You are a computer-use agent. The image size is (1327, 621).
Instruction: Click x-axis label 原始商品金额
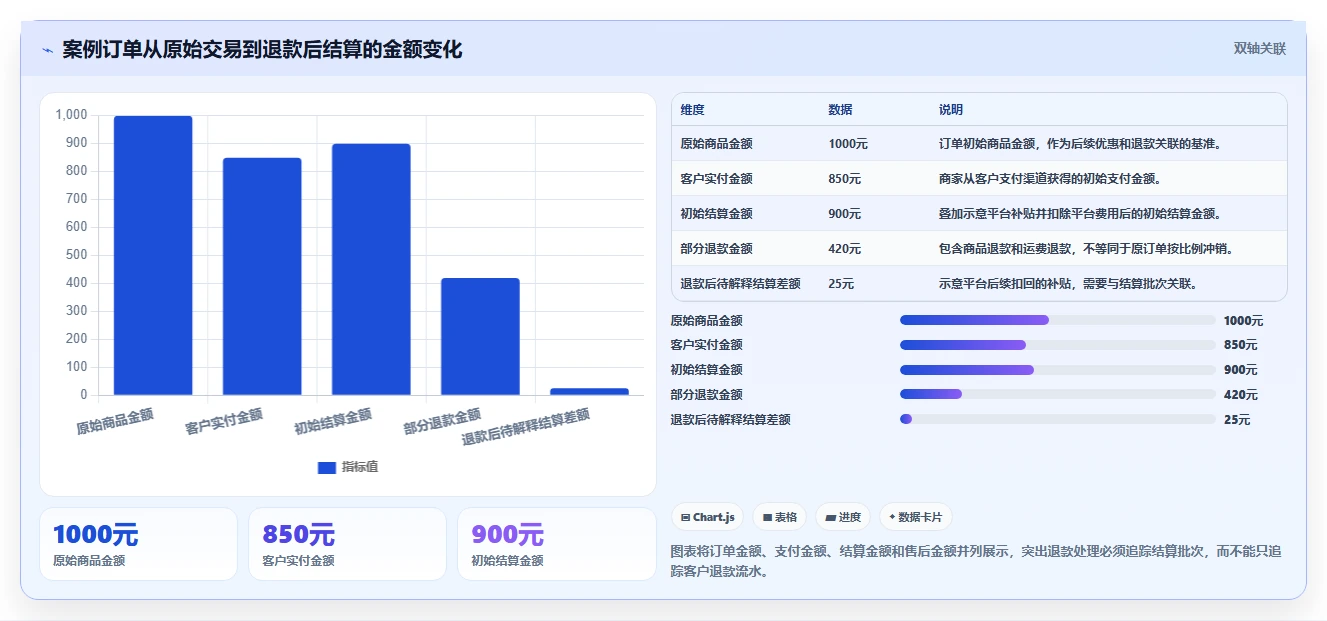pos(115,421)
